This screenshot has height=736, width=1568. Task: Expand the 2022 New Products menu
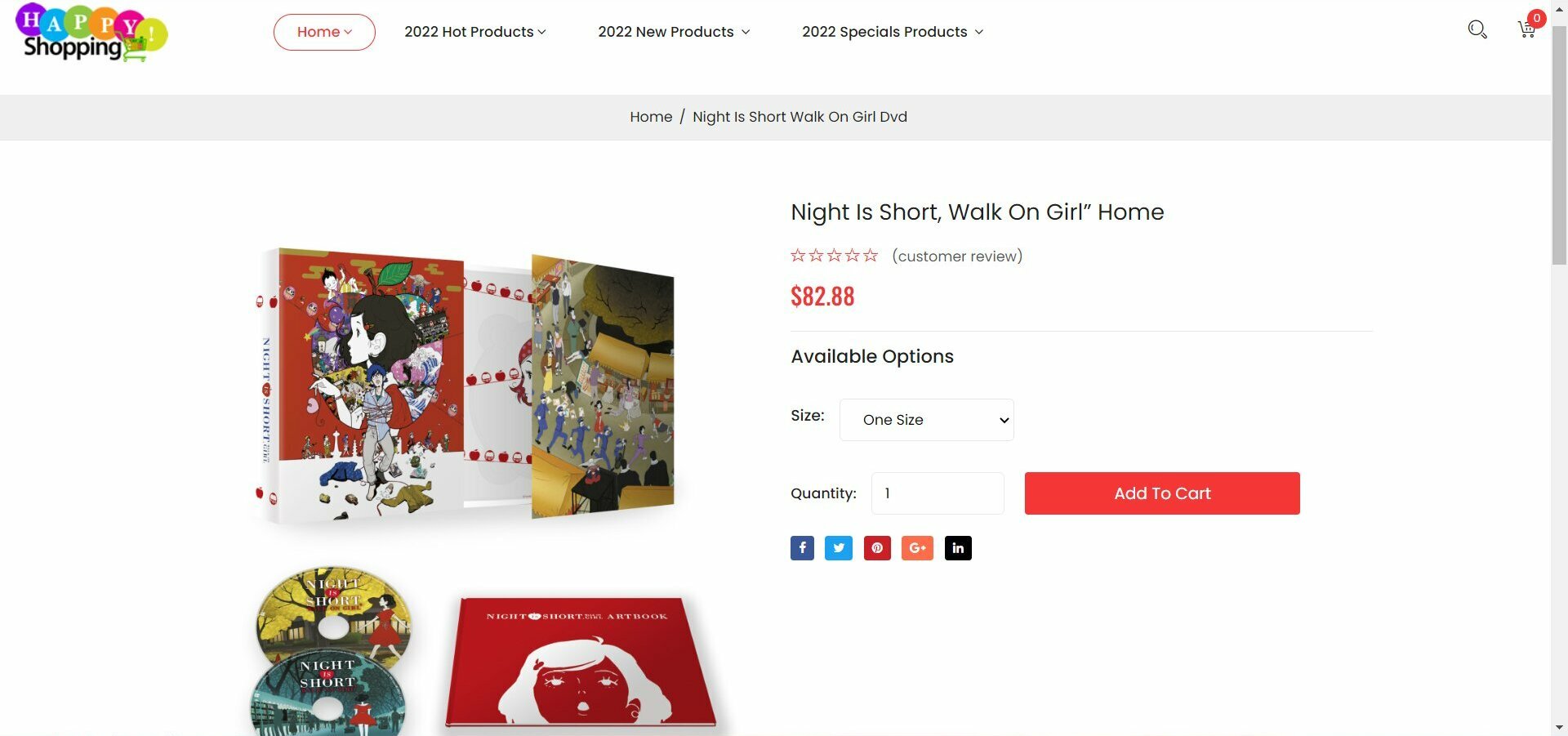[x=674, y=32]
